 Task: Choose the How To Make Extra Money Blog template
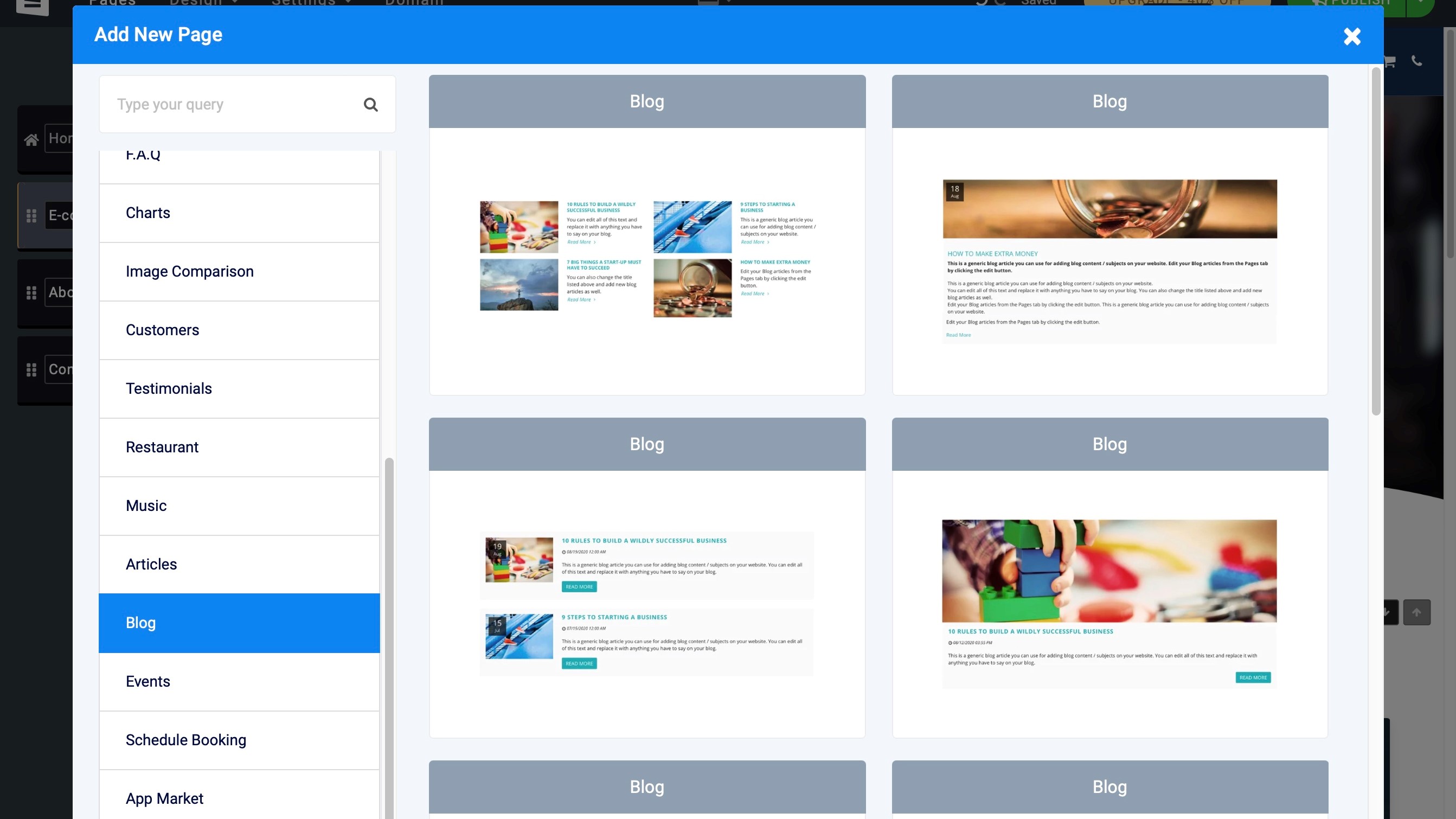[x=1109, y=235]
